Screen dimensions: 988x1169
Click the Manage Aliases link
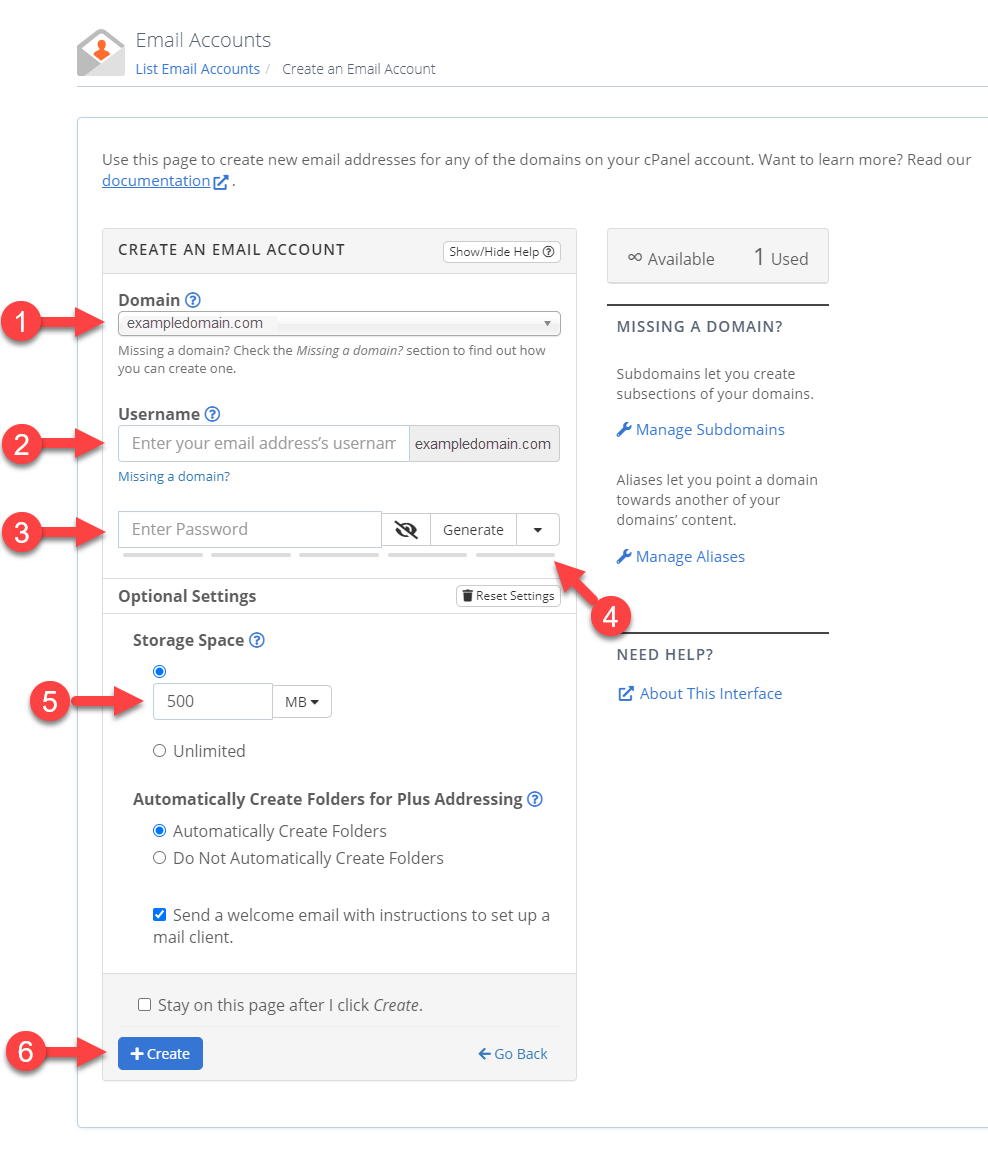(690, 556)
